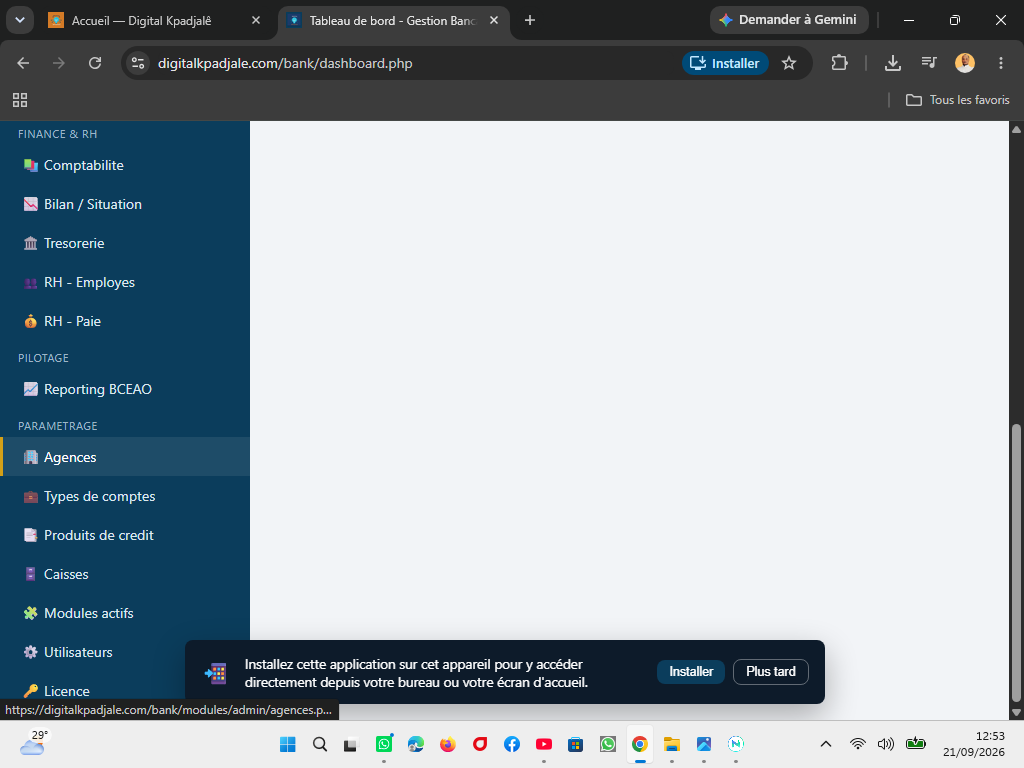The height and width of the screenshot is (768, 1024).
Task: Open RH - Employes page
Action: (x=125, y=282)
